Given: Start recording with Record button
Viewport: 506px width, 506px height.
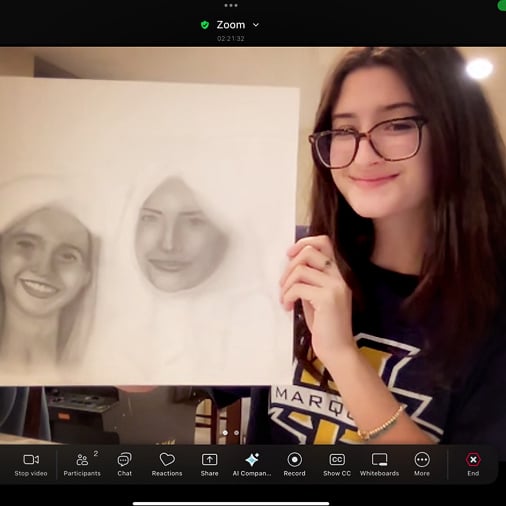Looking at the screenshot, I should (294, 464).
